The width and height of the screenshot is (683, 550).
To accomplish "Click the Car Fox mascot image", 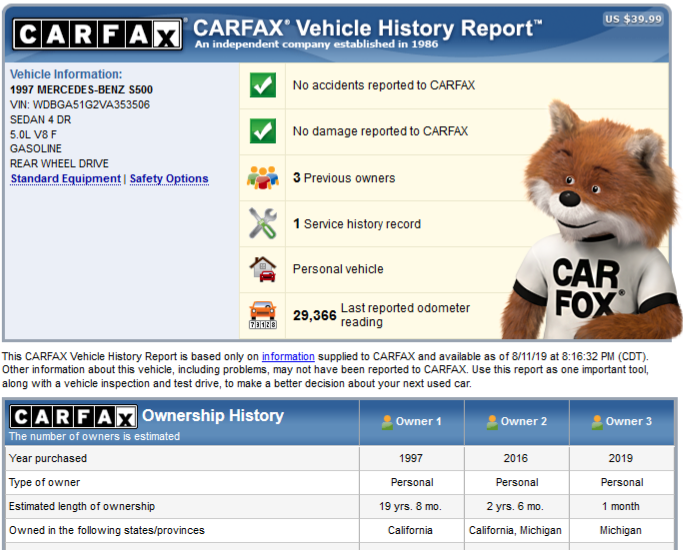I will (592, 220).
